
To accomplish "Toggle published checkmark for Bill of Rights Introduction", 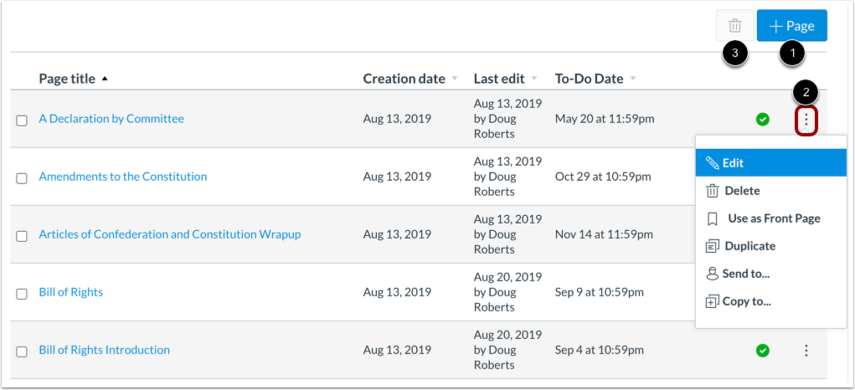I will pos(763,350).
